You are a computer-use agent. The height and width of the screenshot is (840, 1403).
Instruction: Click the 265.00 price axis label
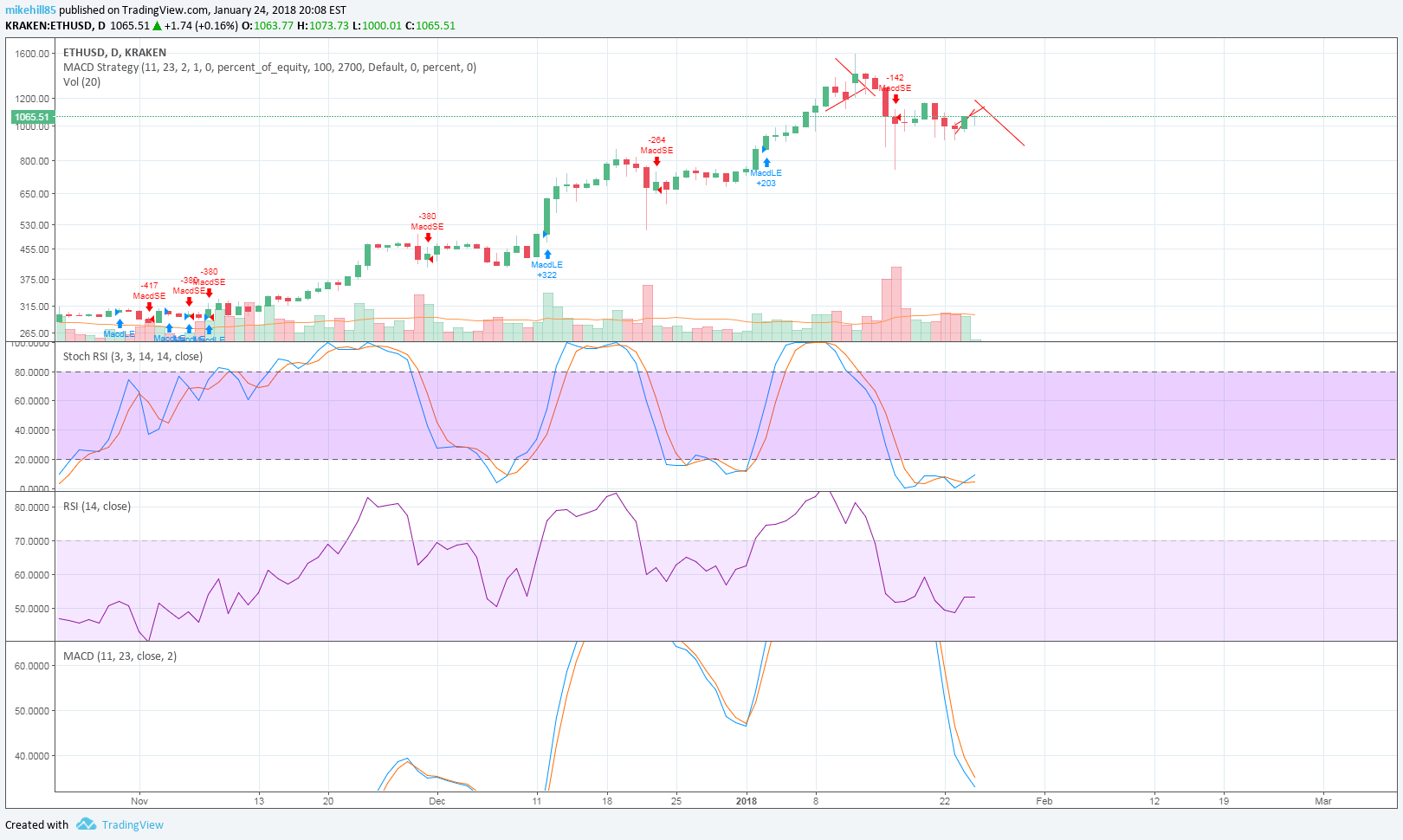tap(35, 333)
